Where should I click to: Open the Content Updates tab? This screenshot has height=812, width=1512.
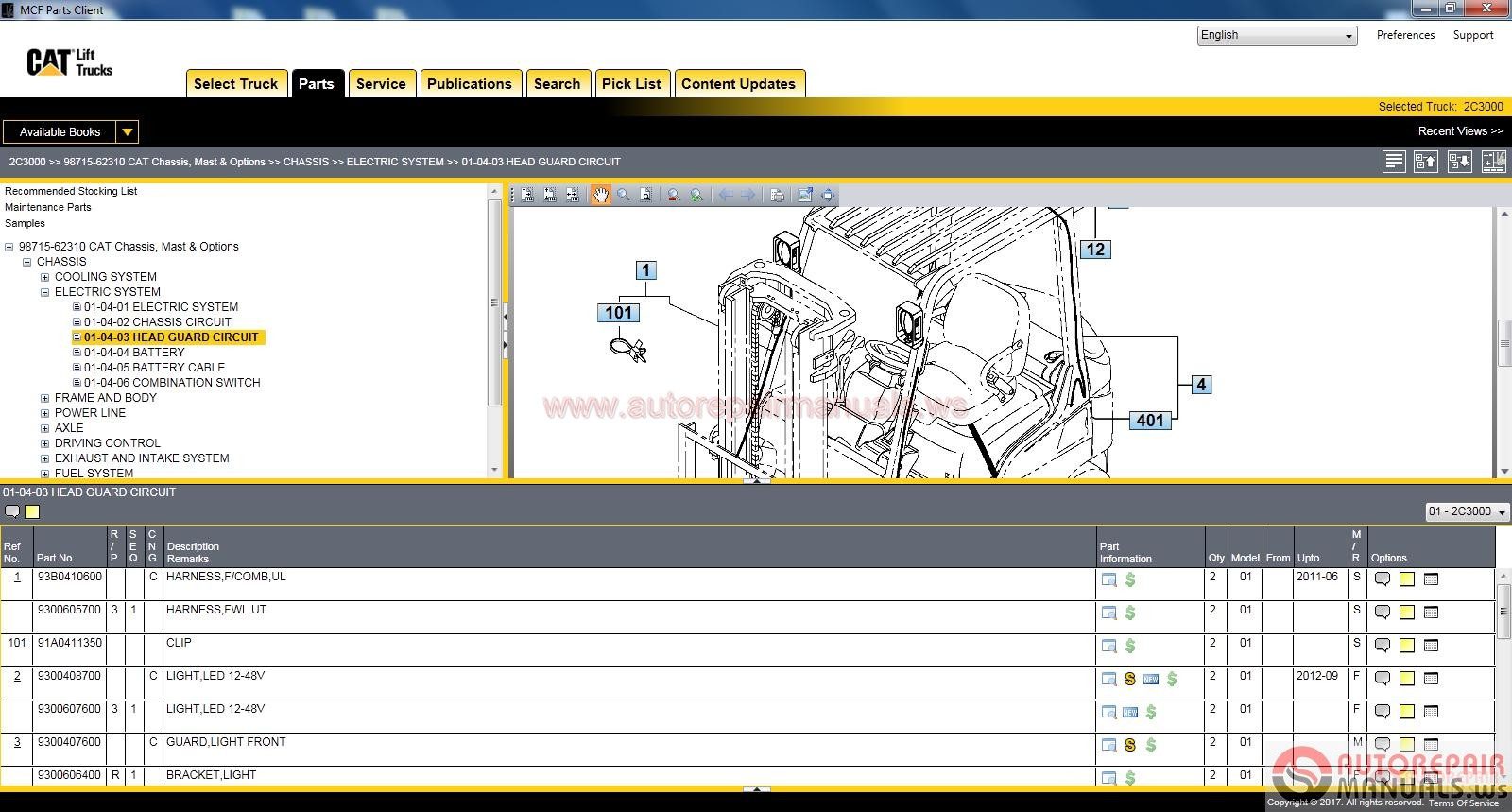click(739, 84)
